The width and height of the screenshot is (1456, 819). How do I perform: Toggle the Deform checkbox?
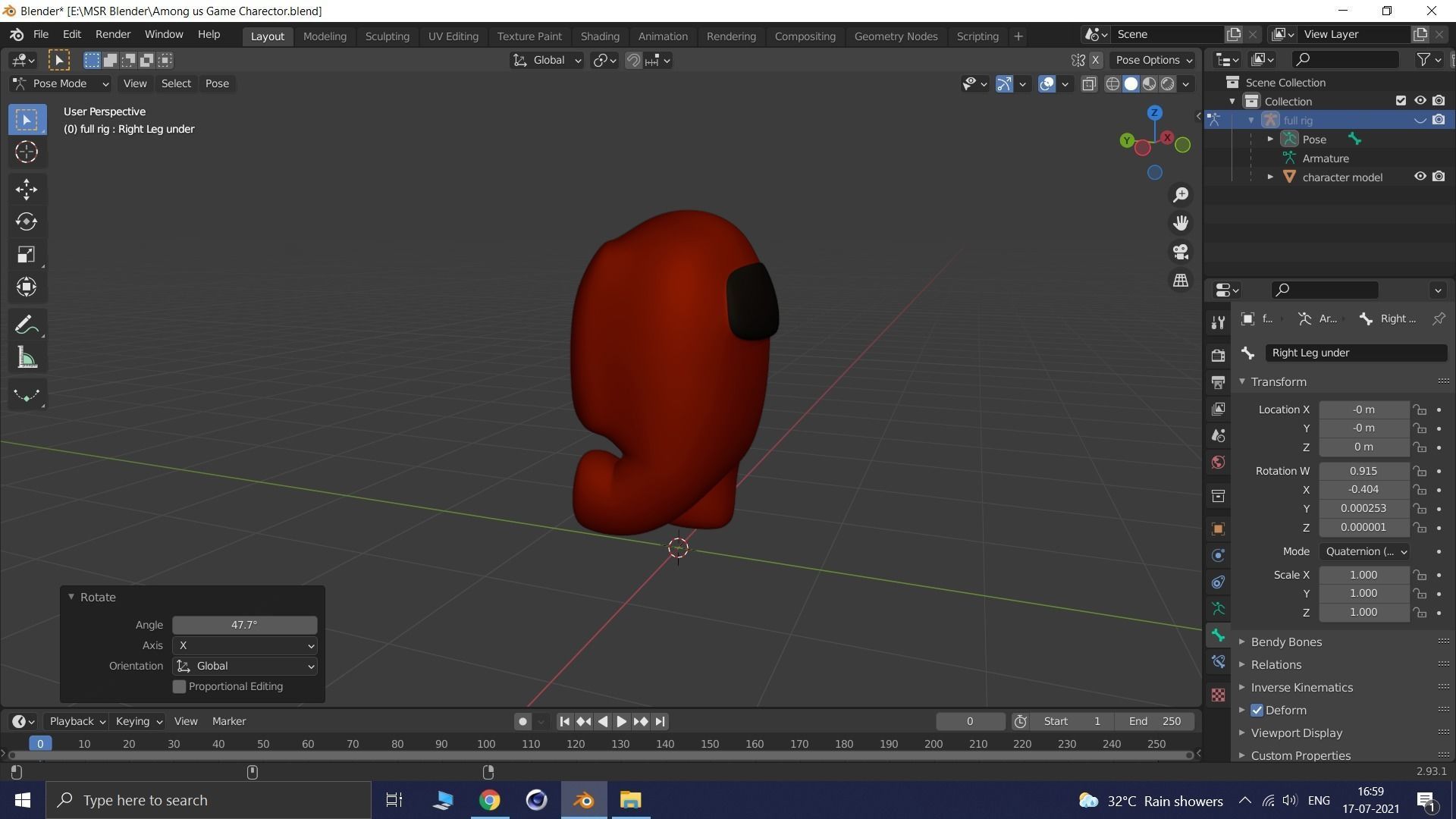click(x=1257, y=711)
